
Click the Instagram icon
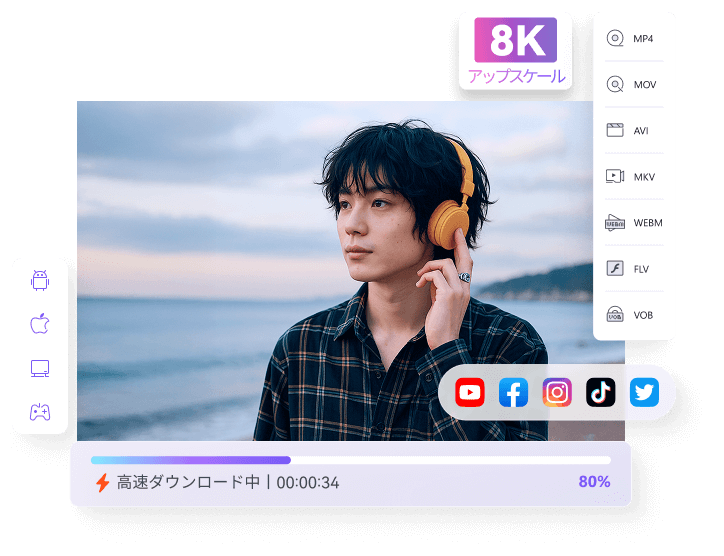click(557, 393)
